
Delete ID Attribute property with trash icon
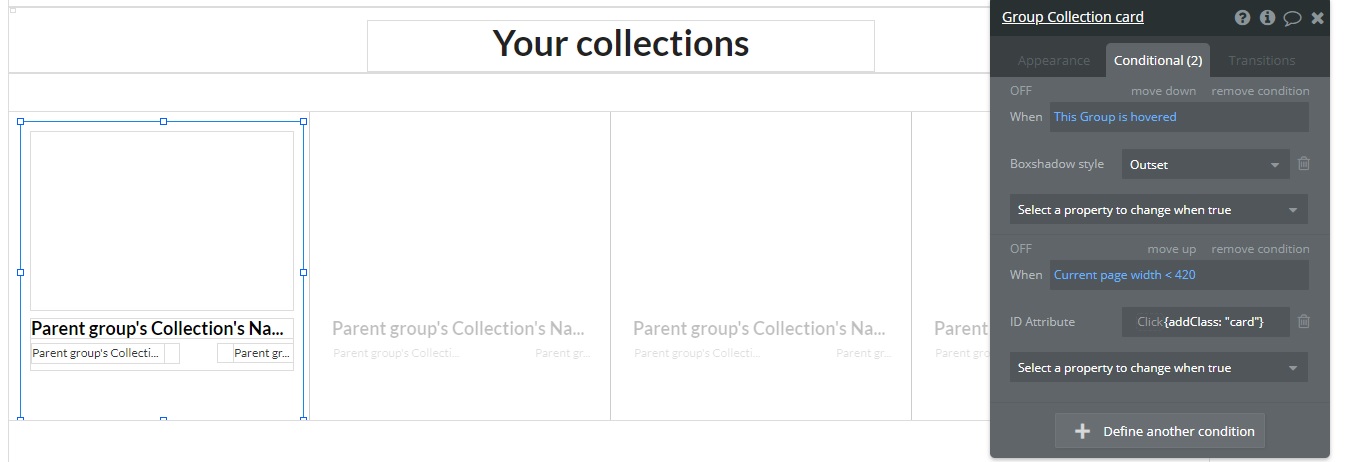point(1304,322)
